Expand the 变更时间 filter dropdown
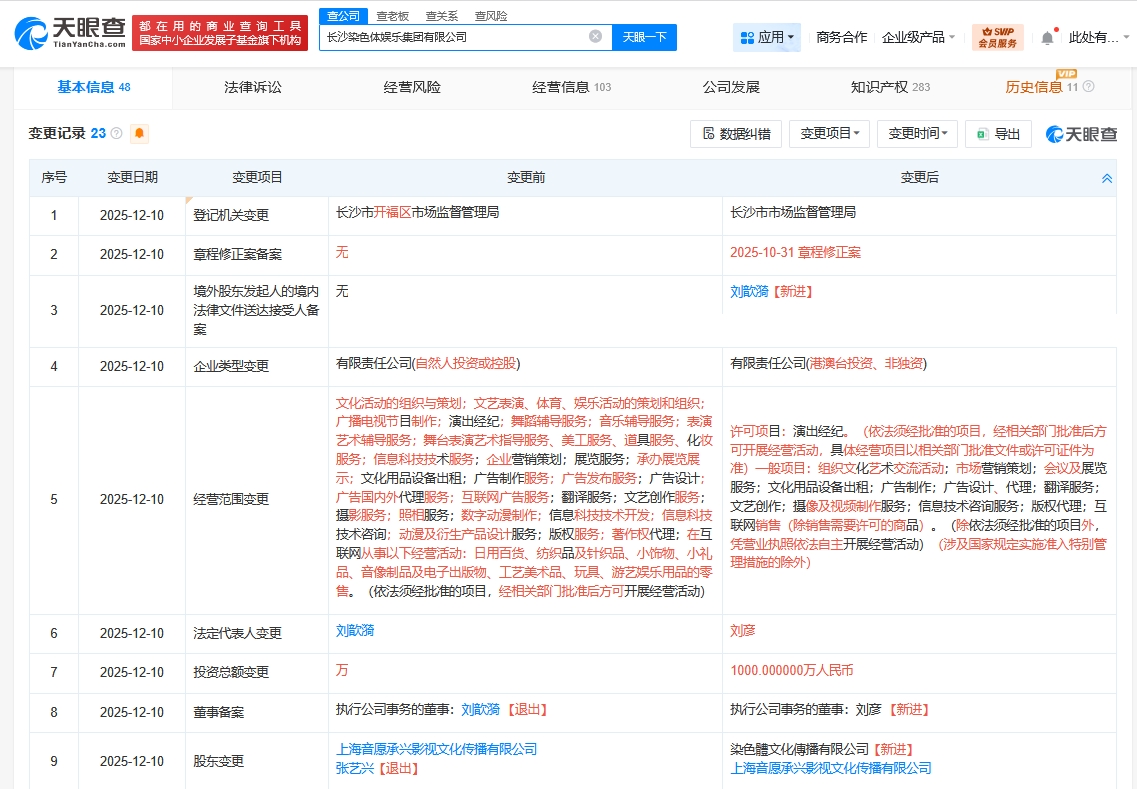 pyautogui.click(x=917, y=134)
